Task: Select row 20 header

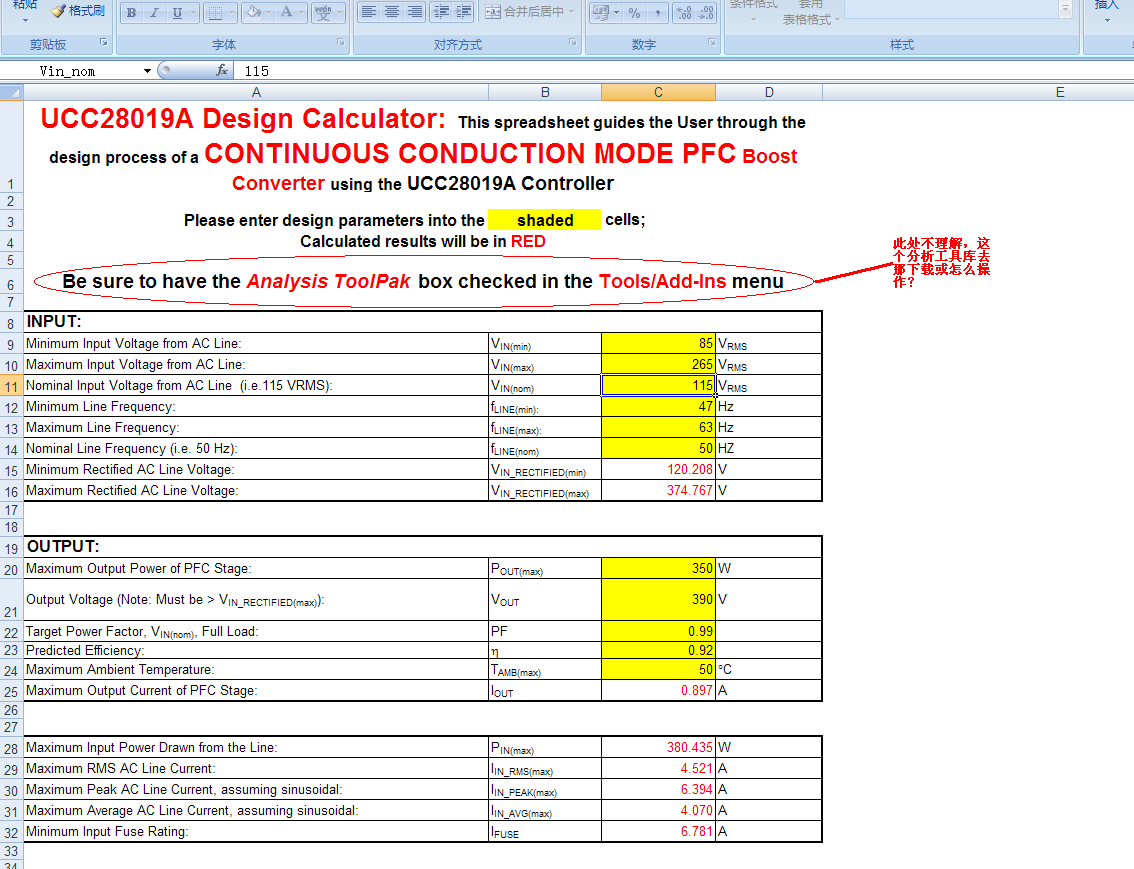Action: pyautogui.click(x=12, y=569)
